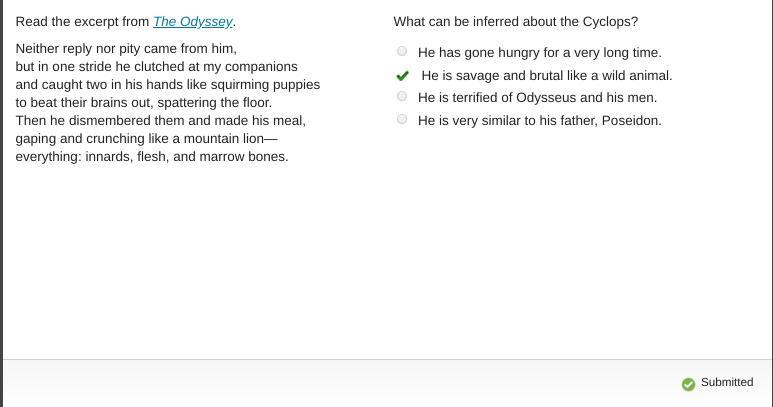Open The Odyssey link
Screen dimensions: 773x407
point(192,21)
